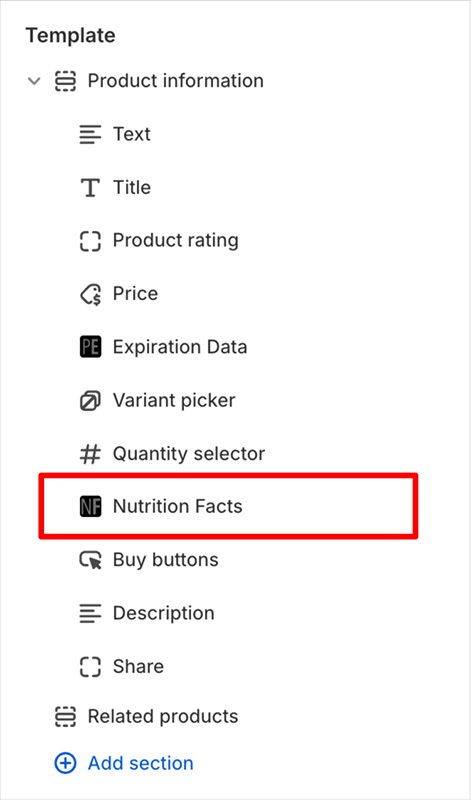Click the NF Nutrition Facts icon
This screenshot has height=800, width=471.
point(90,506)
